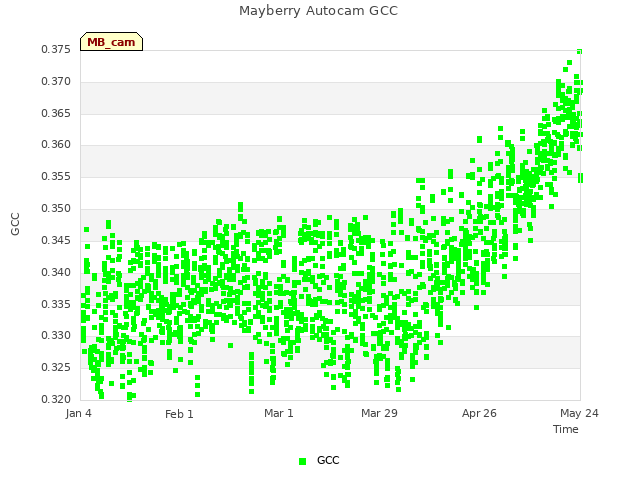Click the Feb 1 axis label
Image resolution: width=640 pixels, height=480 pixels.
pyautogui.click(x=179, y=414)
